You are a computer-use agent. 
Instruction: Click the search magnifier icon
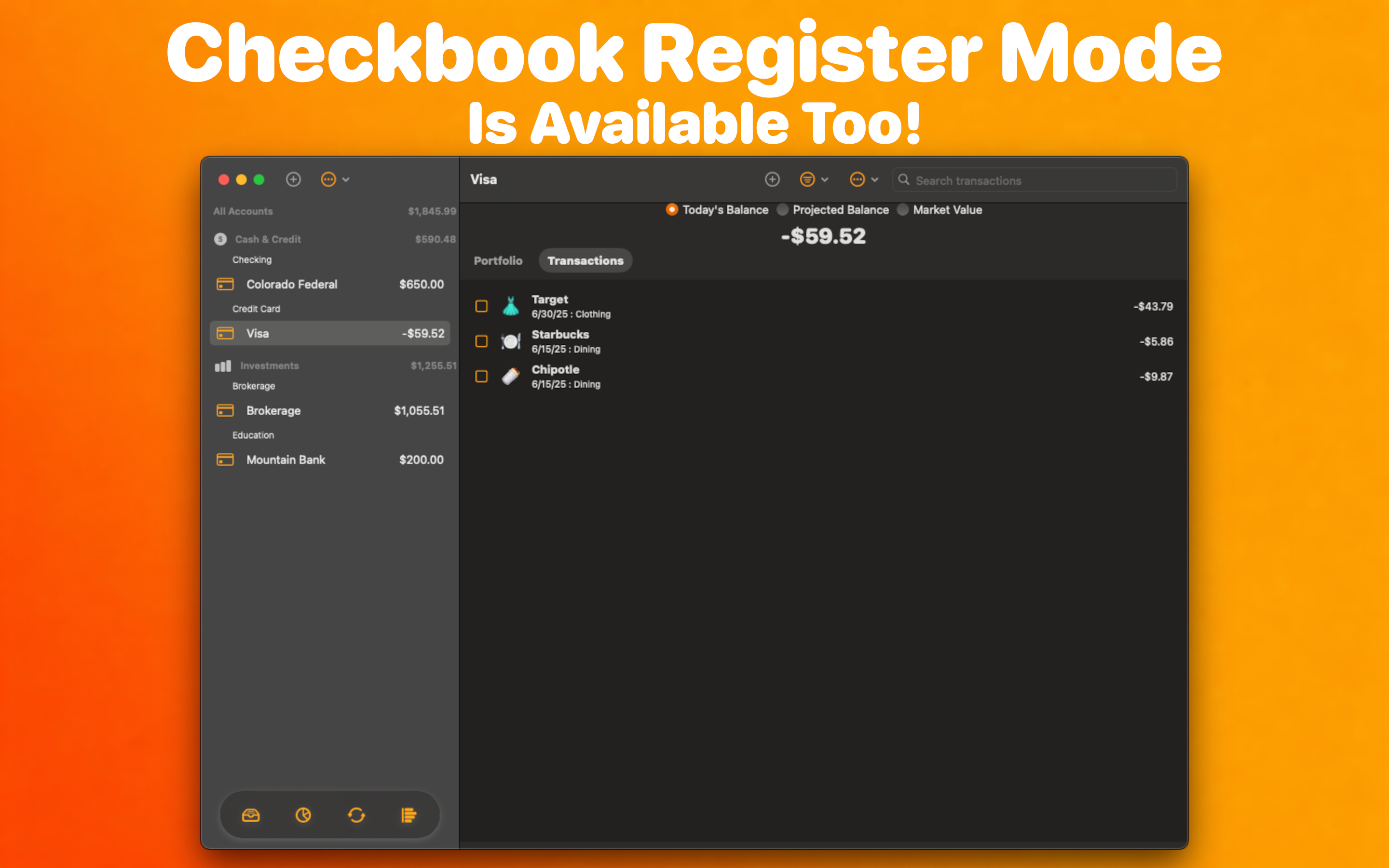coord(903,180)
